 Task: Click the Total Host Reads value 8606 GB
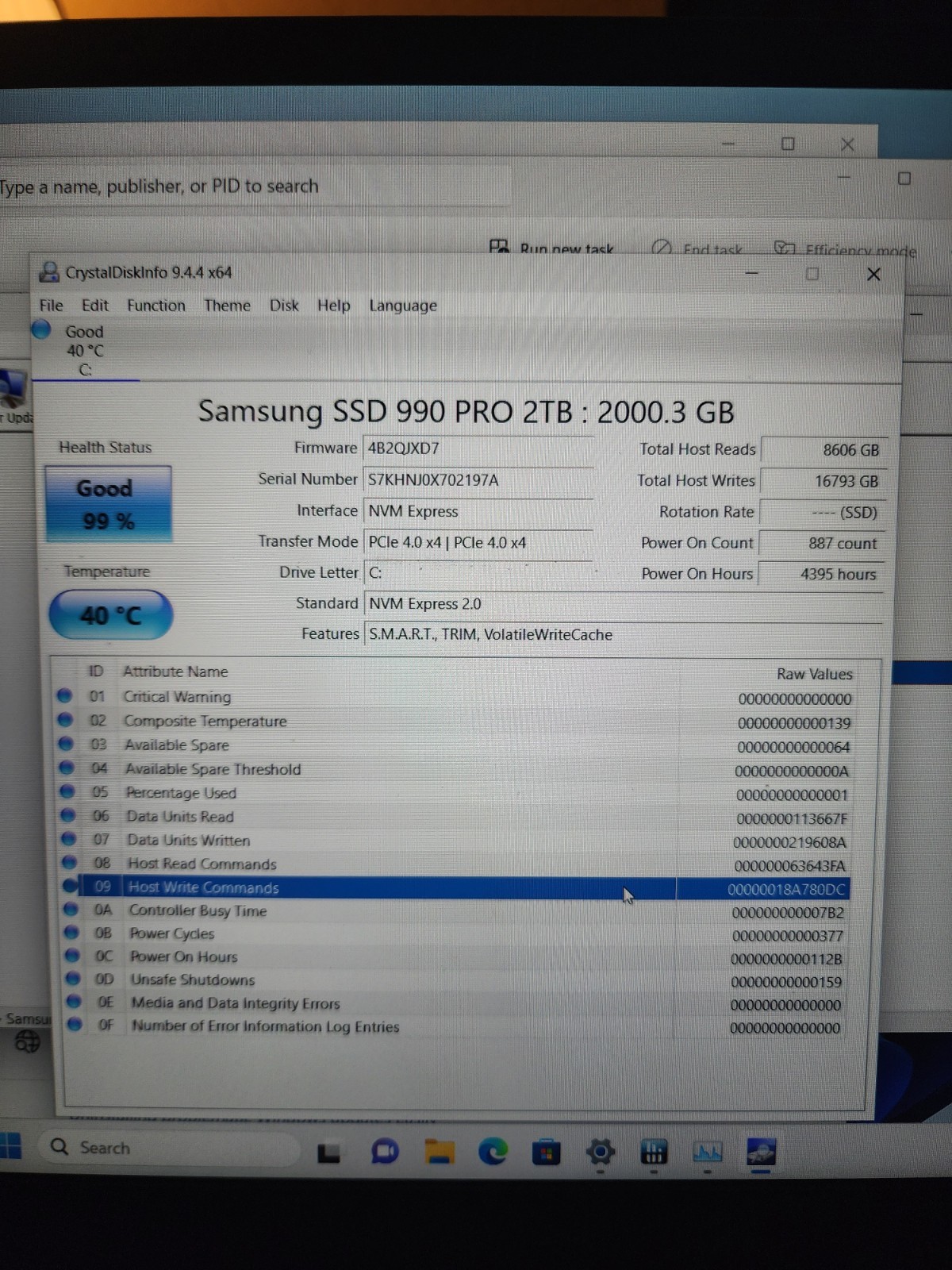coord(823,450)
